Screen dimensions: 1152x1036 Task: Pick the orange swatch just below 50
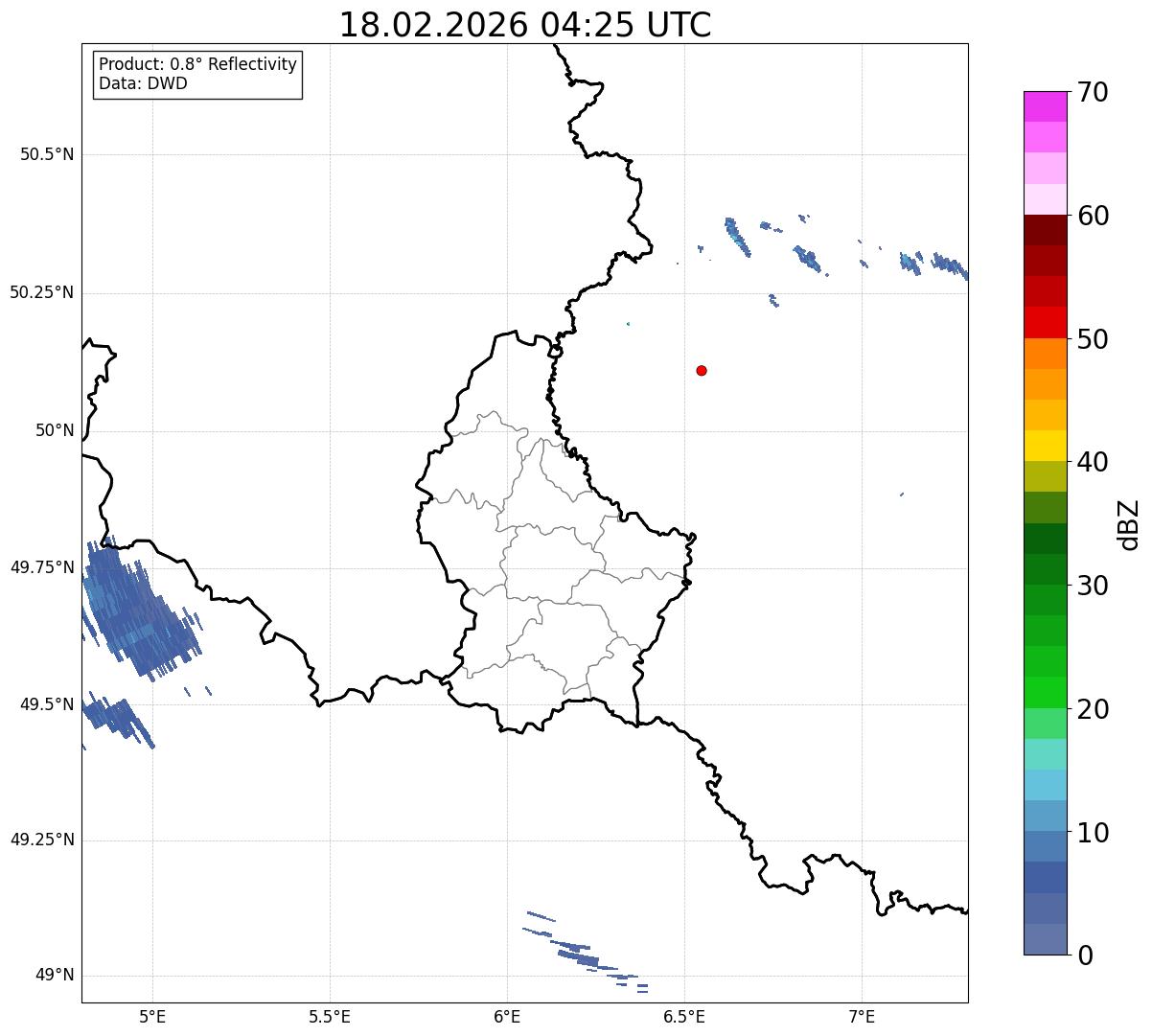pyautogui.click(x=1046, y=354)
